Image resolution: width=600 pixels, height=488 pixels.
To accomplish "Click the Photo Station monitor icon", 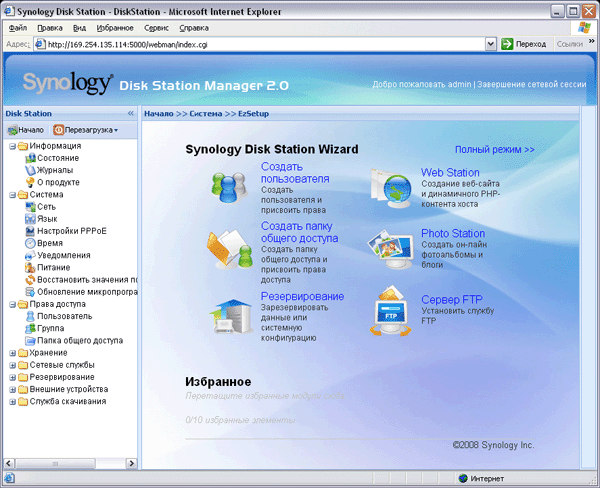I will (391, 249).
